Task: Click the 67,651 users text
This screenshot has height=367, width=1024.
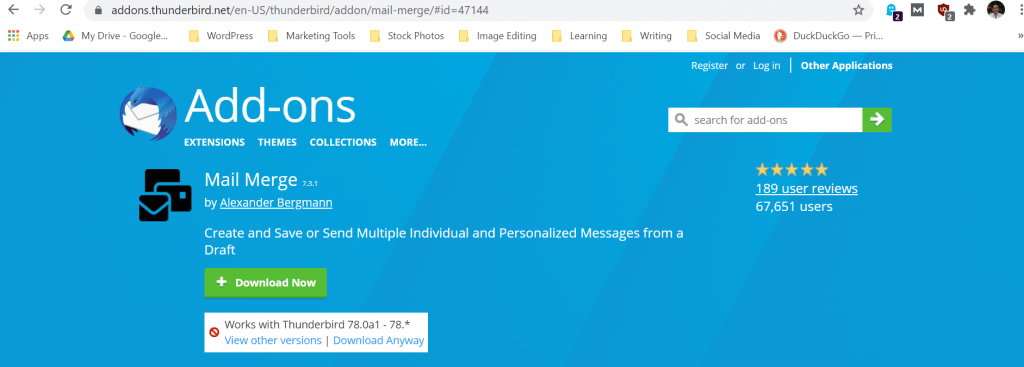Action: 794,206
